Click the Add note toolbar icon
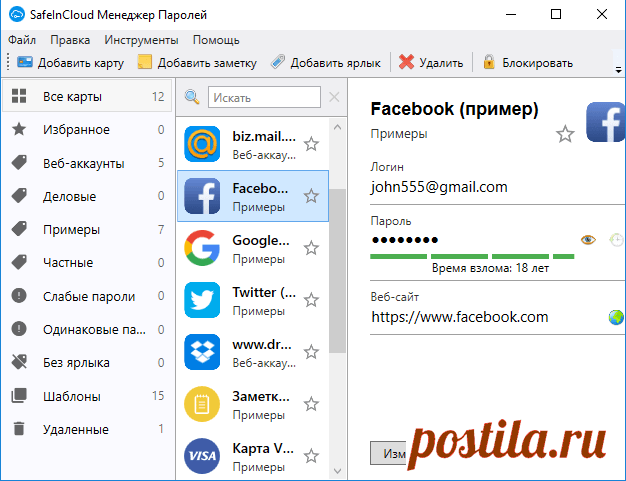626x481 pixels. coord(145,62)
